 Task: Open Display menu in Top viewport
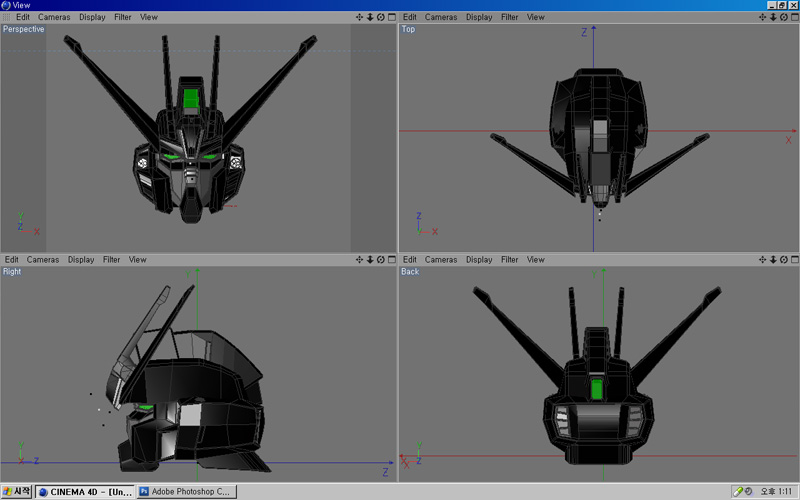(x=479, y=17)
